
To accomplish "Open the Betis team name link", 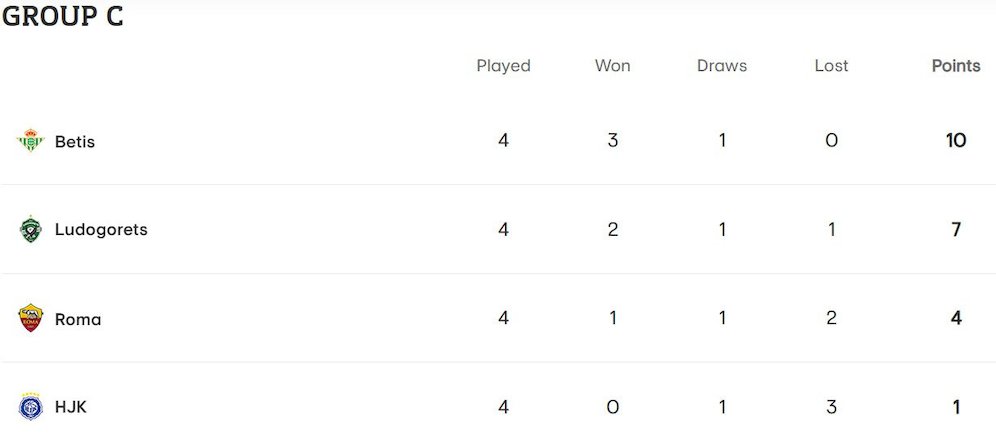I will coord(75,142).
